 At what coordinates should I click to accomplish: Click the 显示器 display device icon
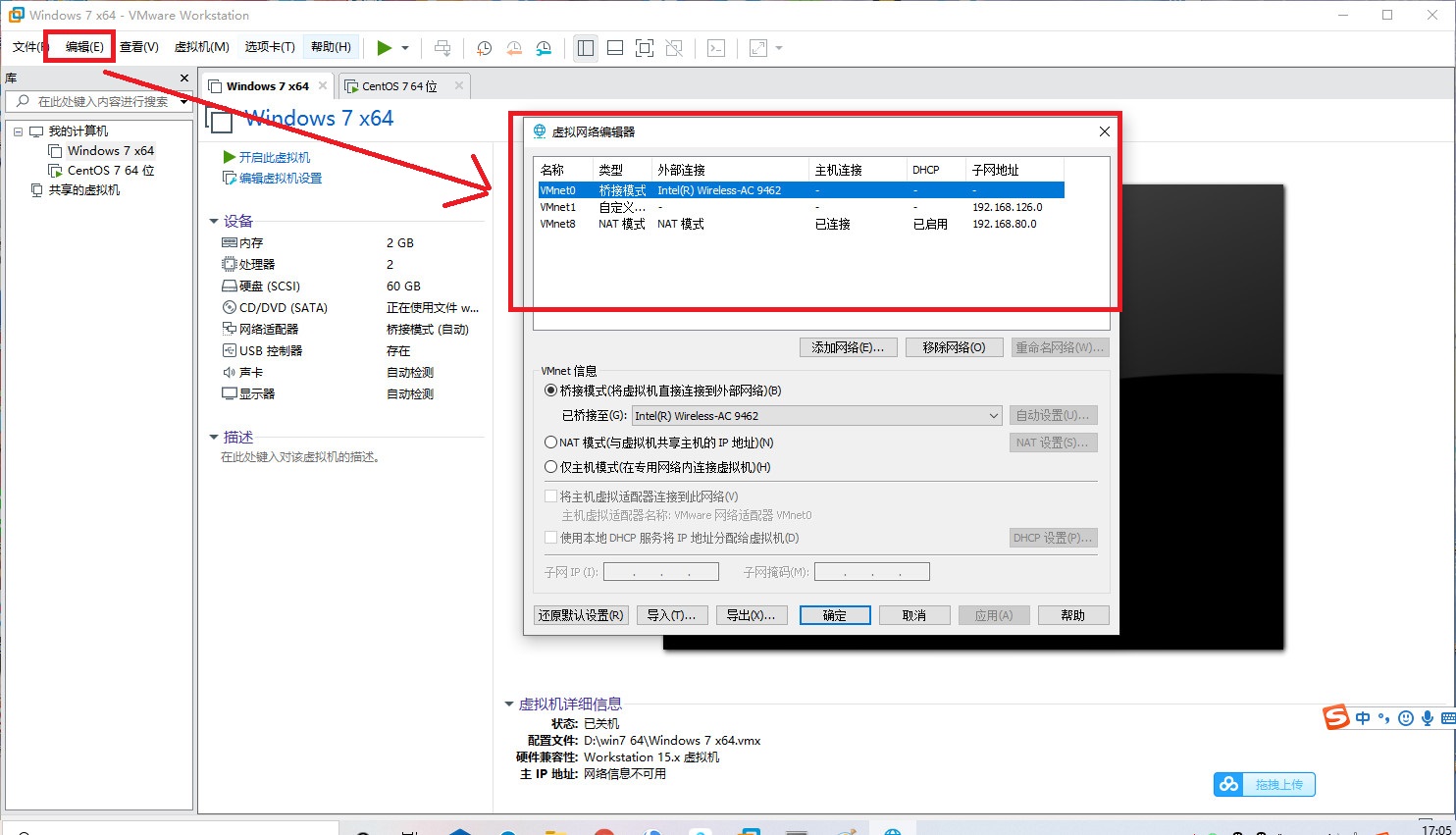[230, 393]
